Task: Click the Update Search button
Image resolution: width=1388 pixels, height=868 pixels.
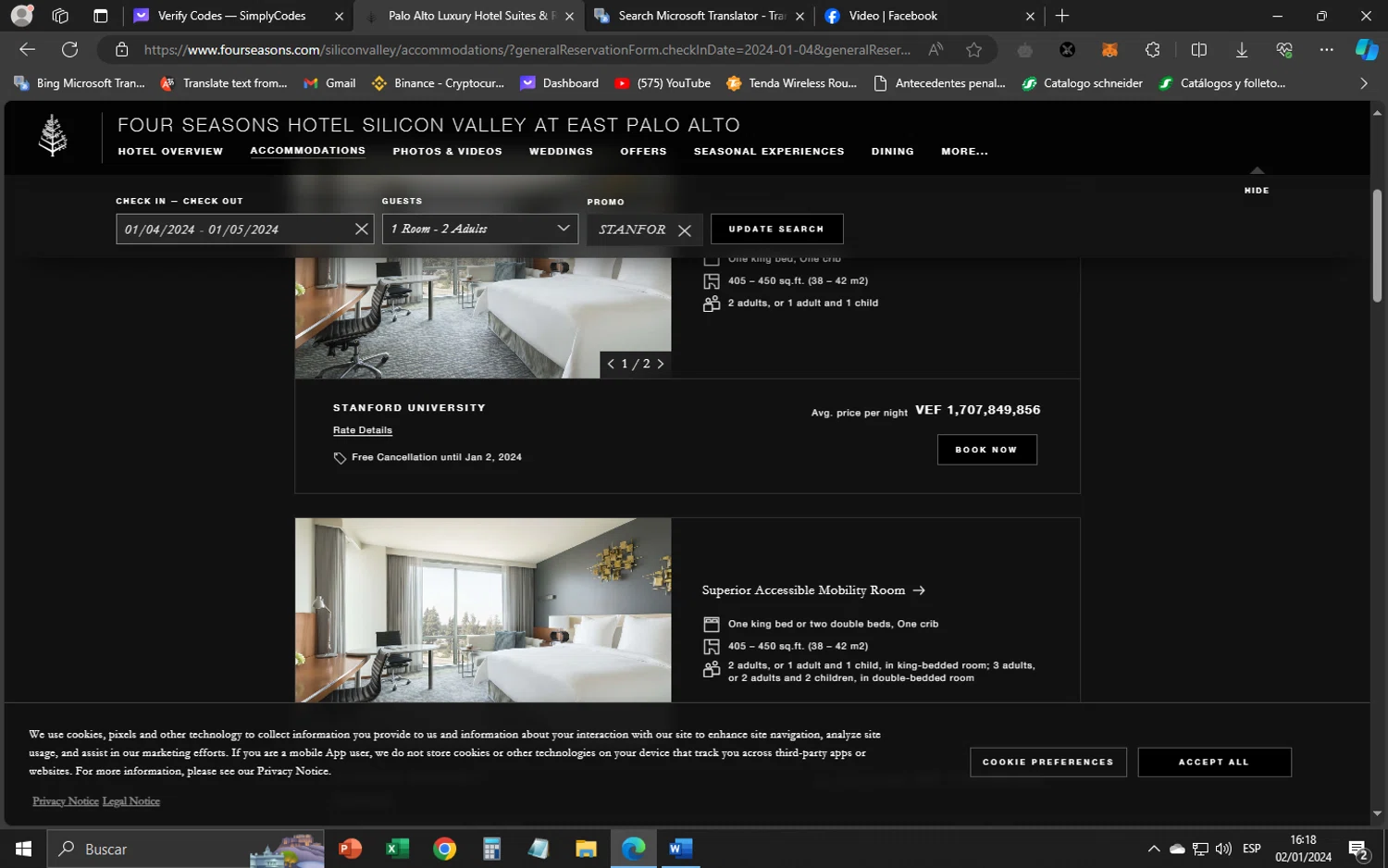Action: 776,229
